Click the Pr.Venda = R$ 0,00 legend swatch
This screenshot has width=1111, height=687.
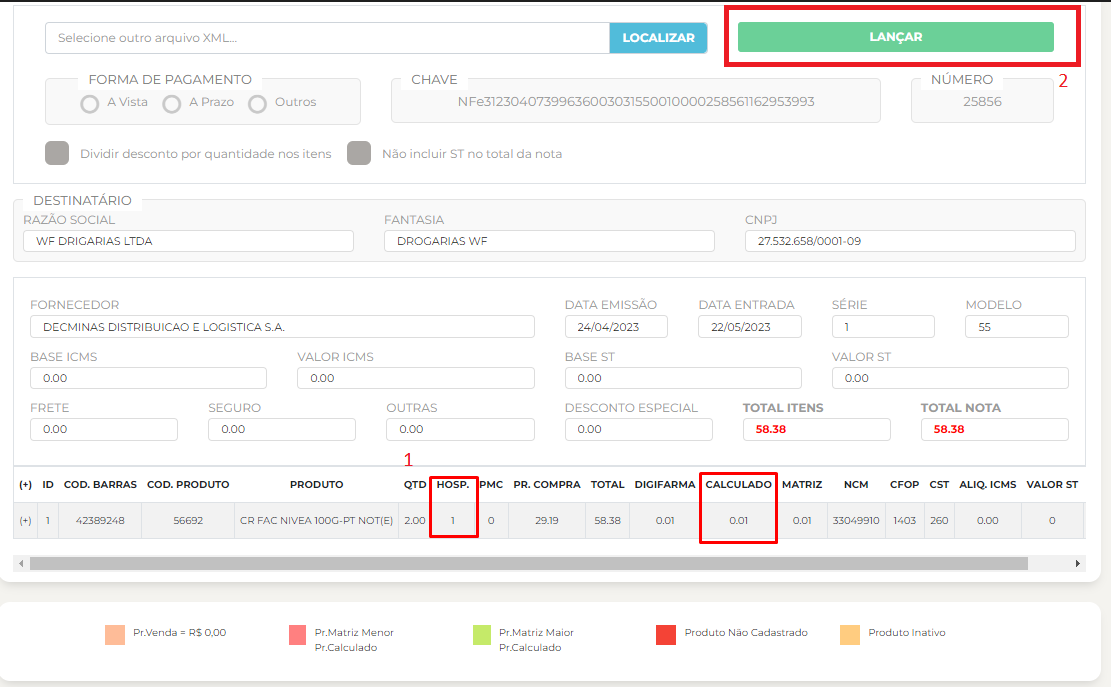[115, 635]
